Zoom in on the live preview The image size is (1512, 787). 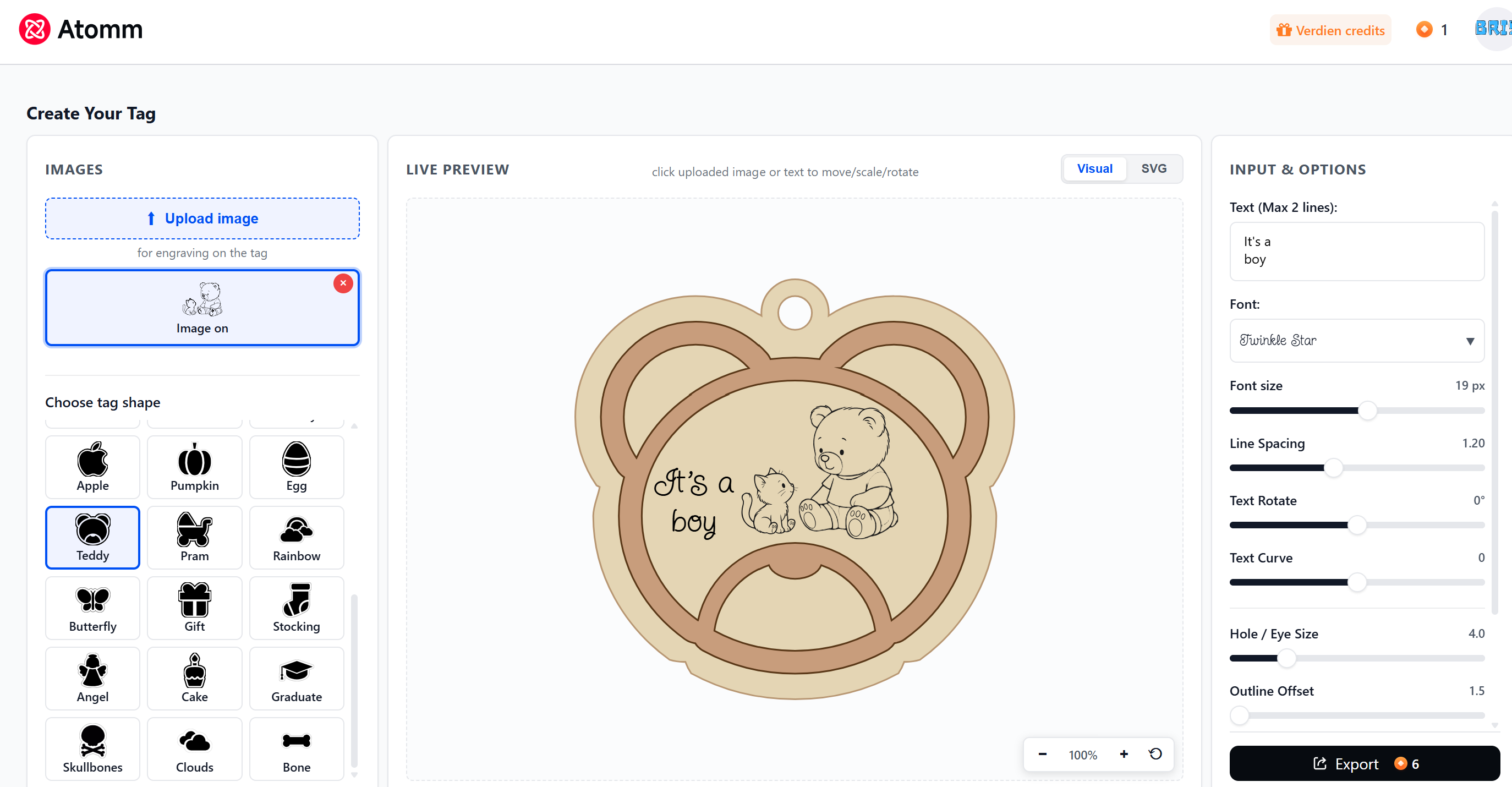click(x=1124, y=754)
